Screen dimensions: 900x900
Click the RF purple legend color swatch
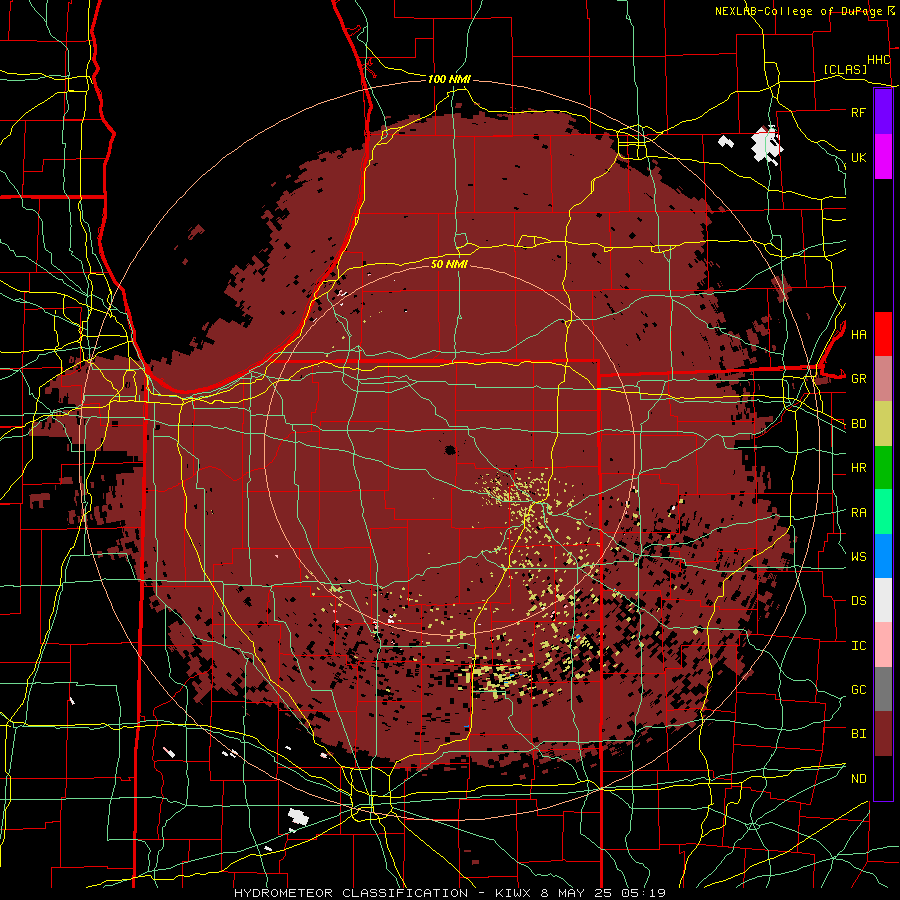click(883, 111)
